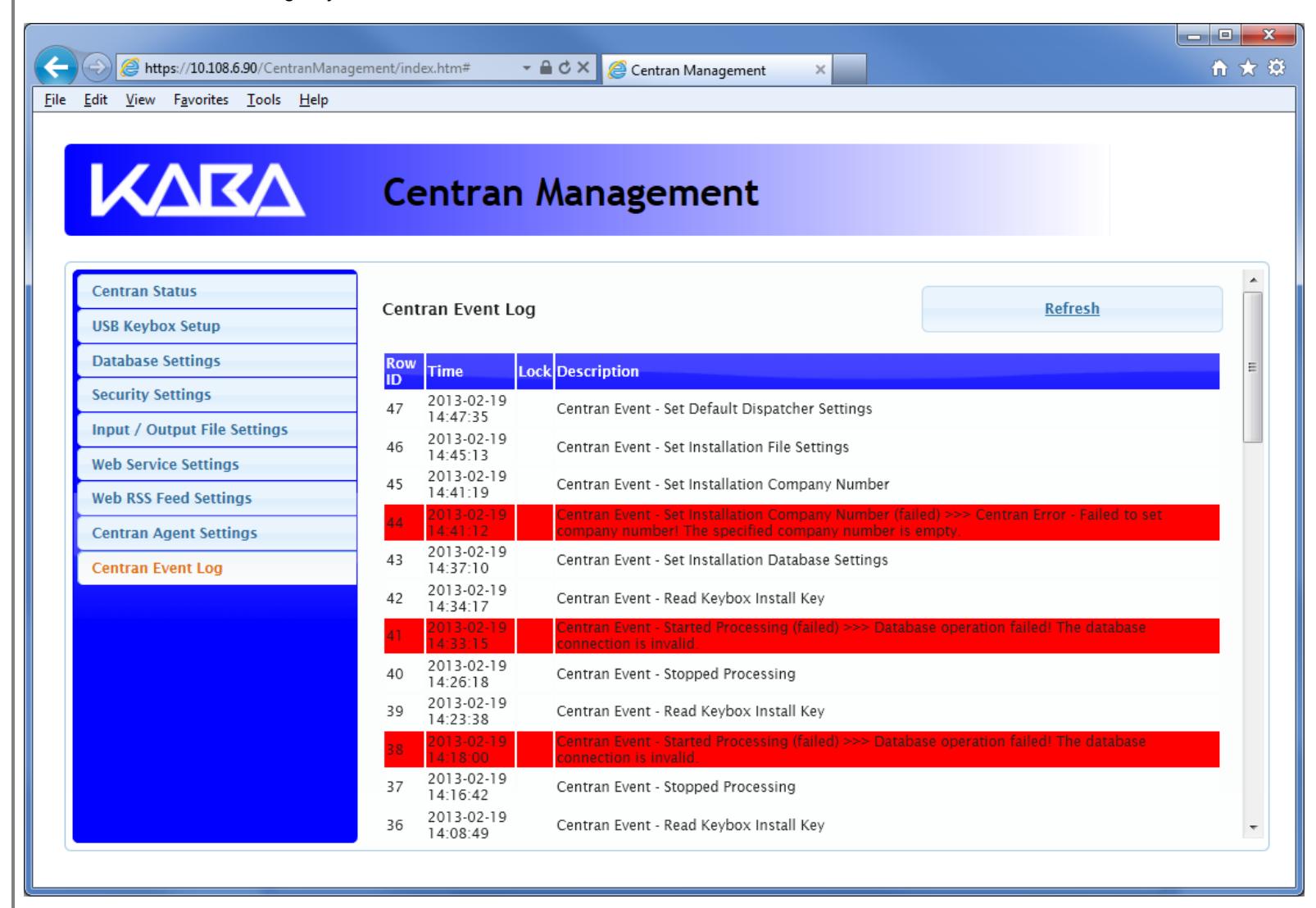
Task: Click the Read Keybox Install Key event at 14:08:49
Action: pos(690,825)
